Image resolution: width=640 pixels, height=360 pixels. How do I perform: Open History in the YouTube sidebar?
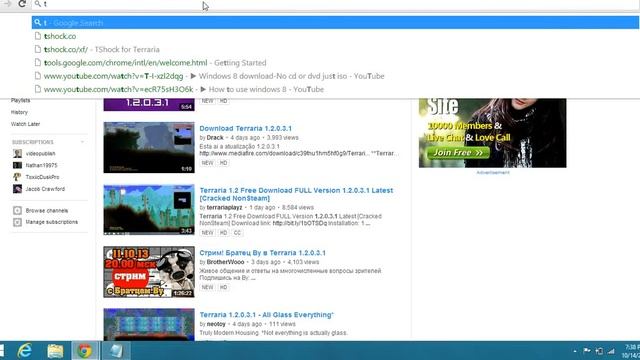pyautogui.click(x=19, y=112)
